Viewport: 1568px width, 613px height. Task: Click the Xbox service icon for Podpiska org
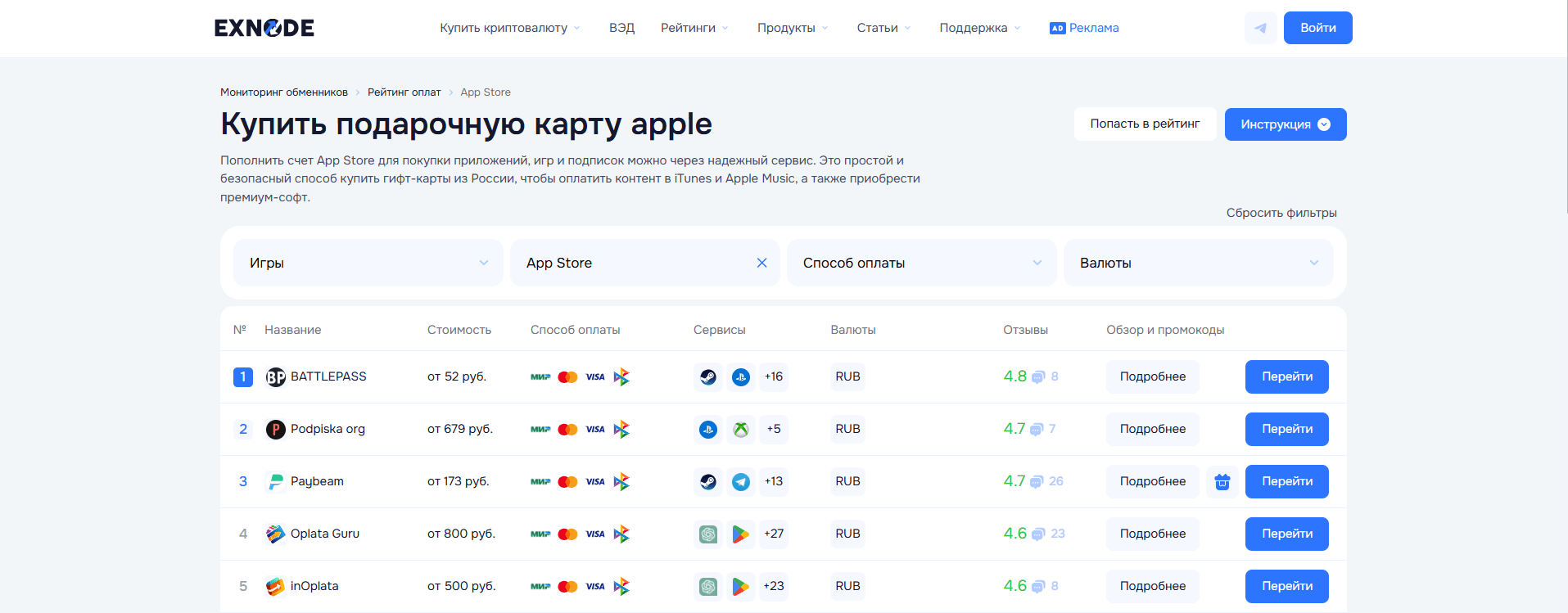point(741,430)
